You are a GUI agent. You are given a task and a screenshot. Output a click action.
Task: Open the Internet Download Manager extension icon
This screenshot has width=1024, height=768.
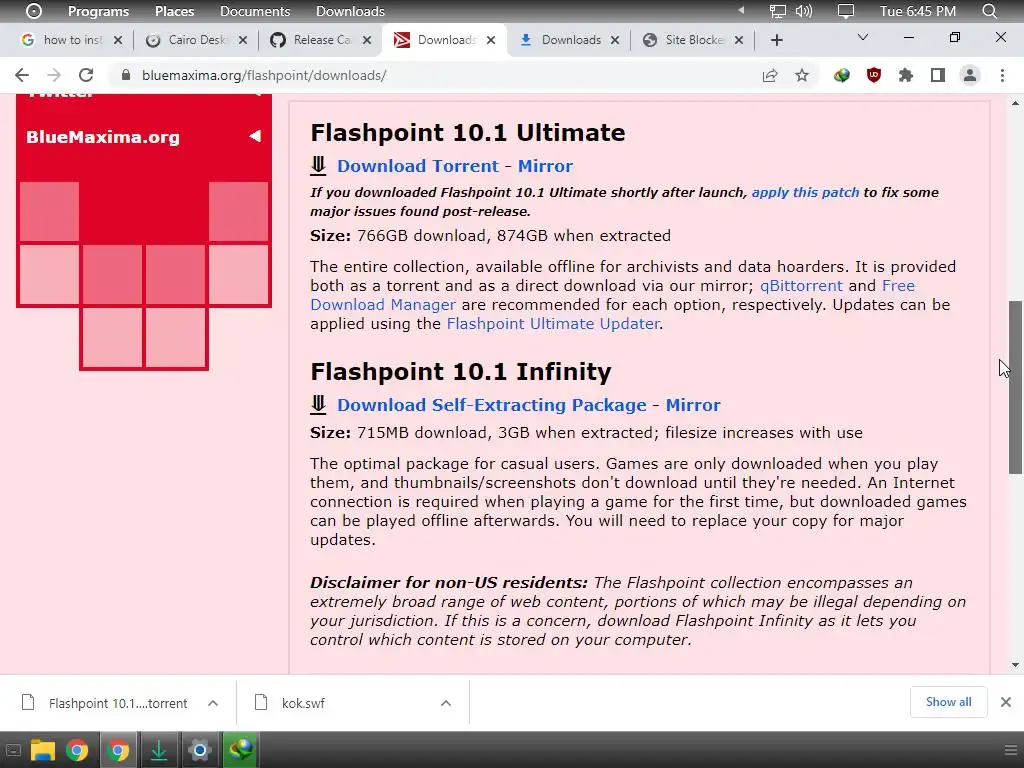(842, 75)
